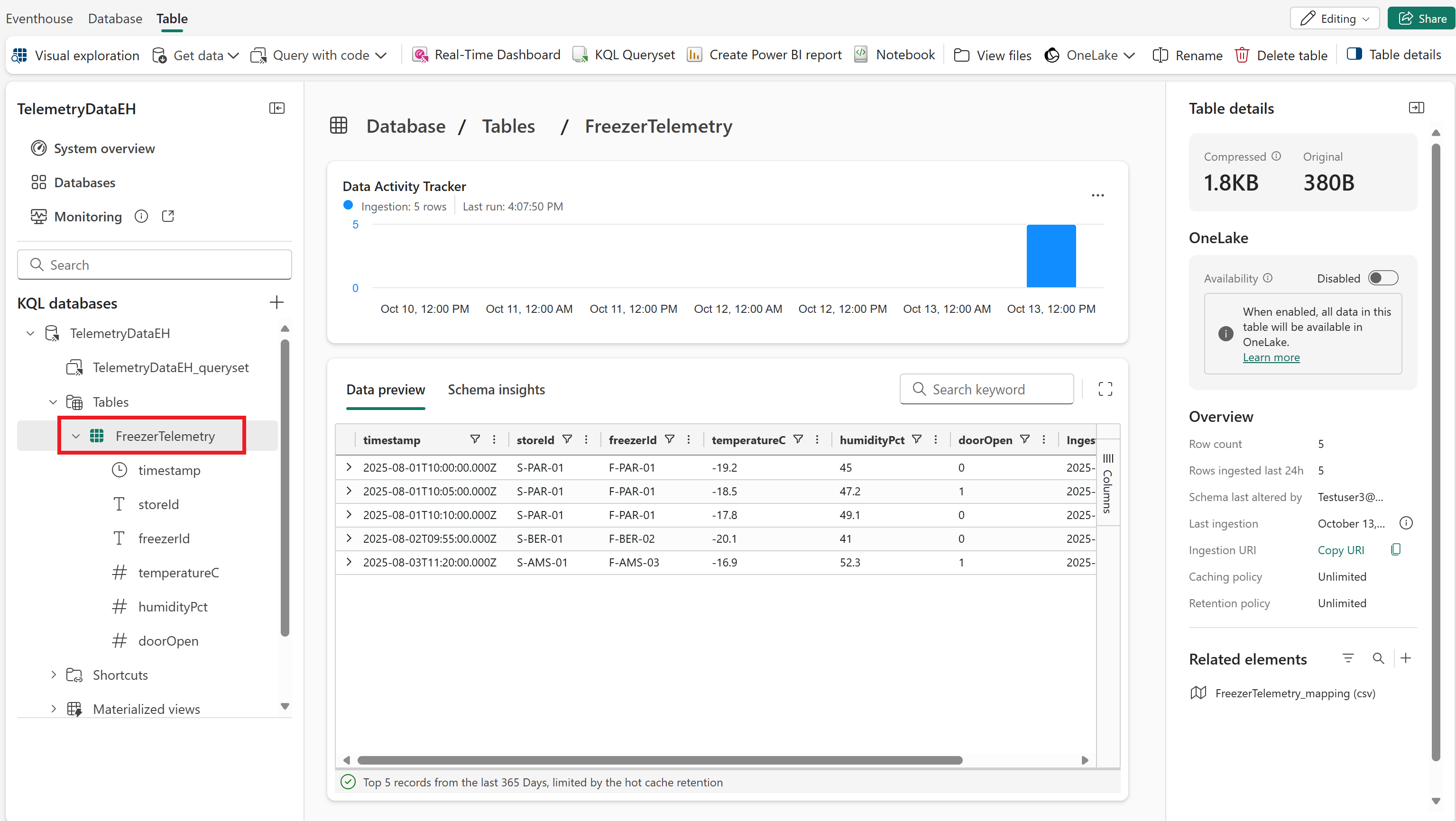Open Monitoring info icon
Image resolution: width=1456 pixels, height=821 pixels.
(141, 217)
